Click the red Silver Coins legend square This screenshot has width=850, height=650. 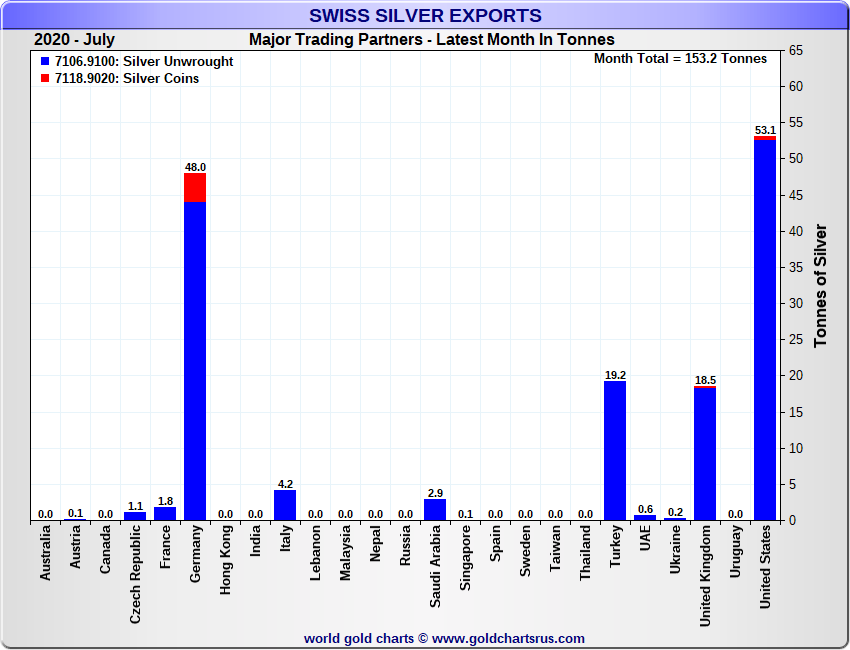pos(45,79)
